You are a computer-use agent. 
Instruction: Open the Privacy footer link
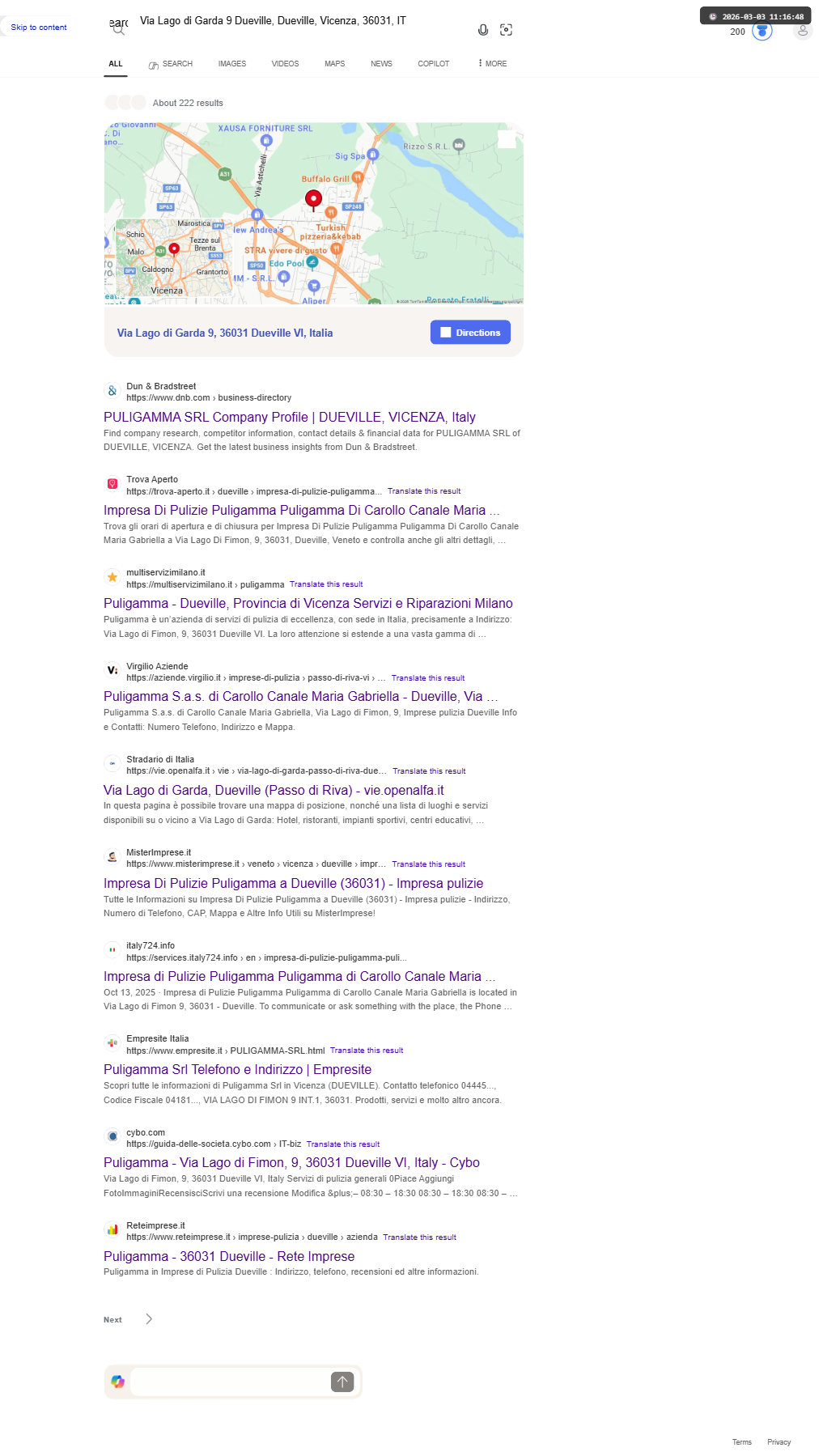click(779, 1442)
